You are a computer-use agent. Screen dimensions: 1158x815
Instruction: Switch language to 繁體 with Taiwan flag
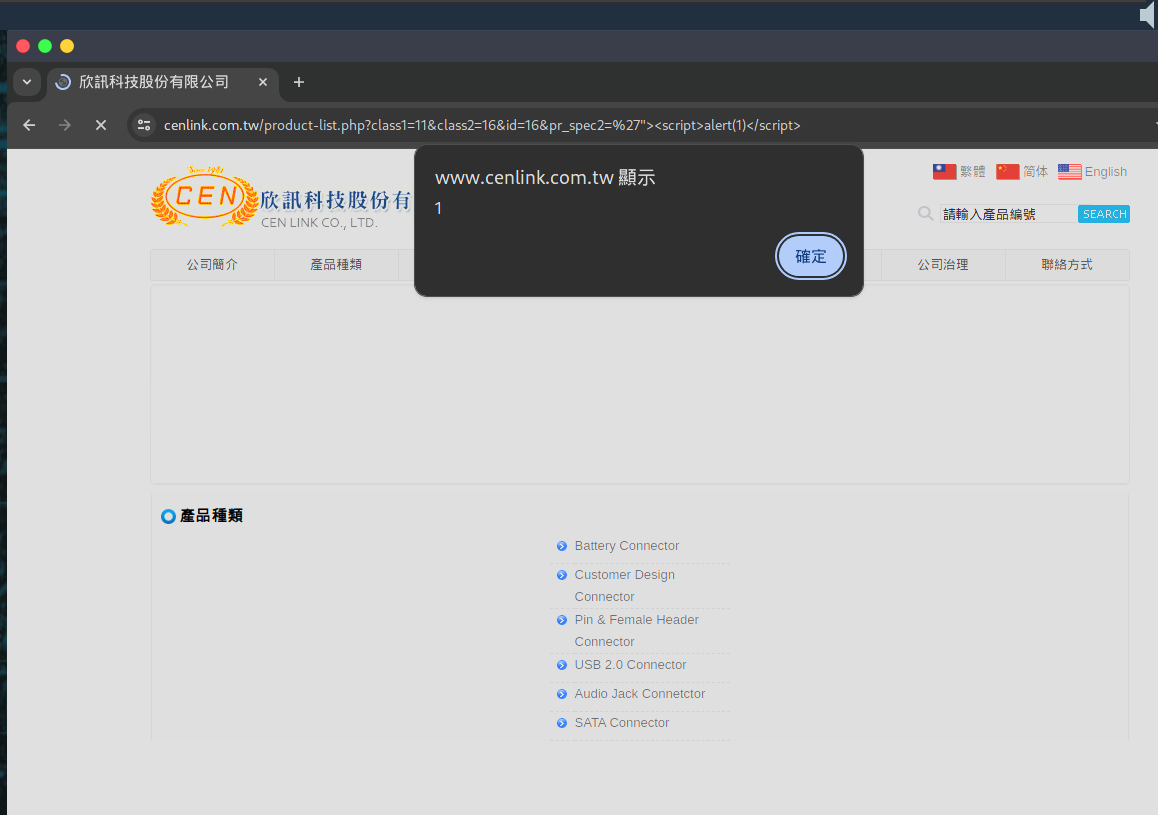point(959,172)
